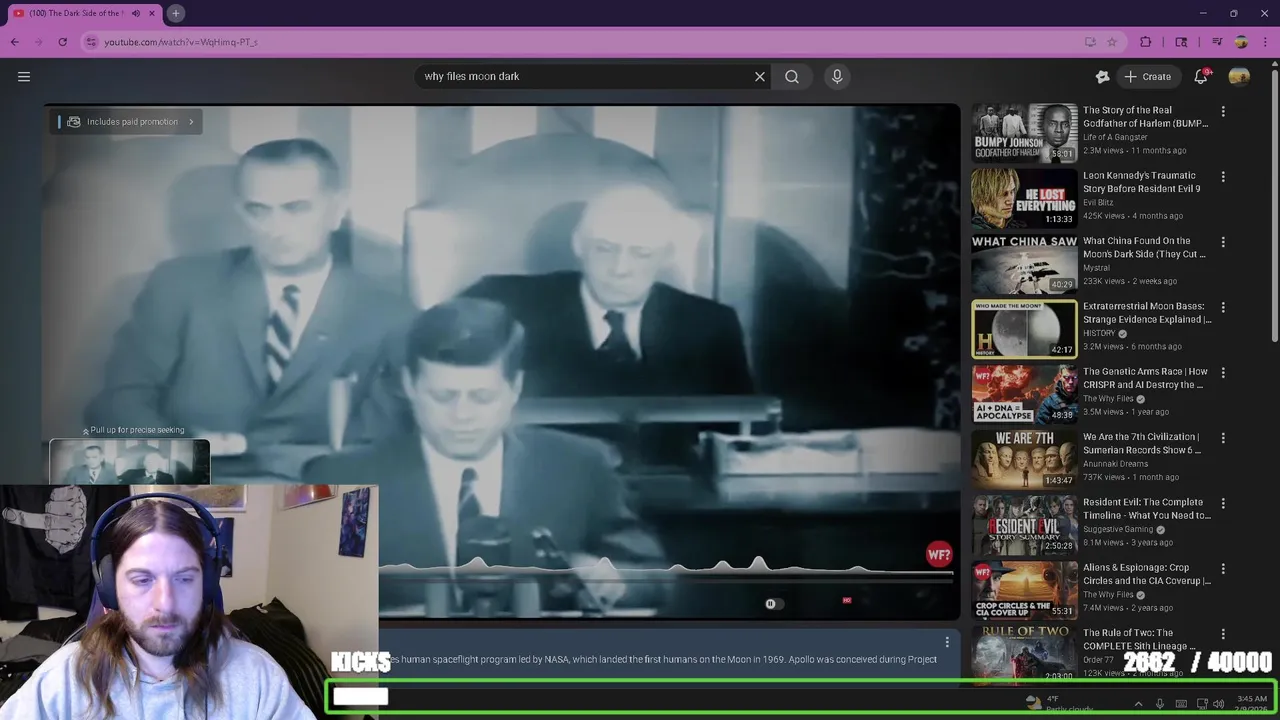1280x720 pixels.
Task: Click the taskbar microphone icon
Action: pyautogui.click(x=1160, y=704)
